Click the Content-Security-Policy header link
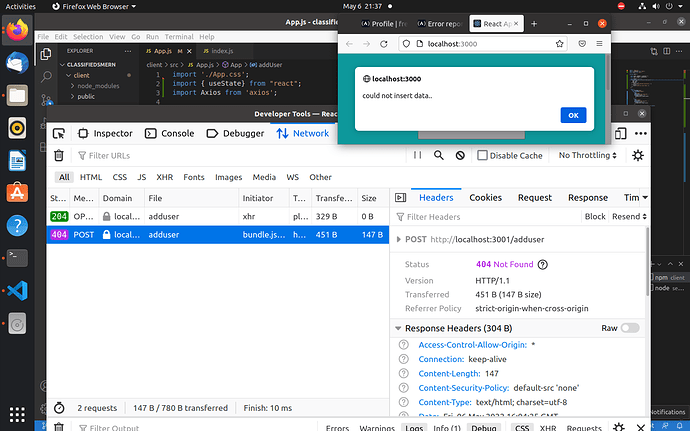 coord(464,388)
